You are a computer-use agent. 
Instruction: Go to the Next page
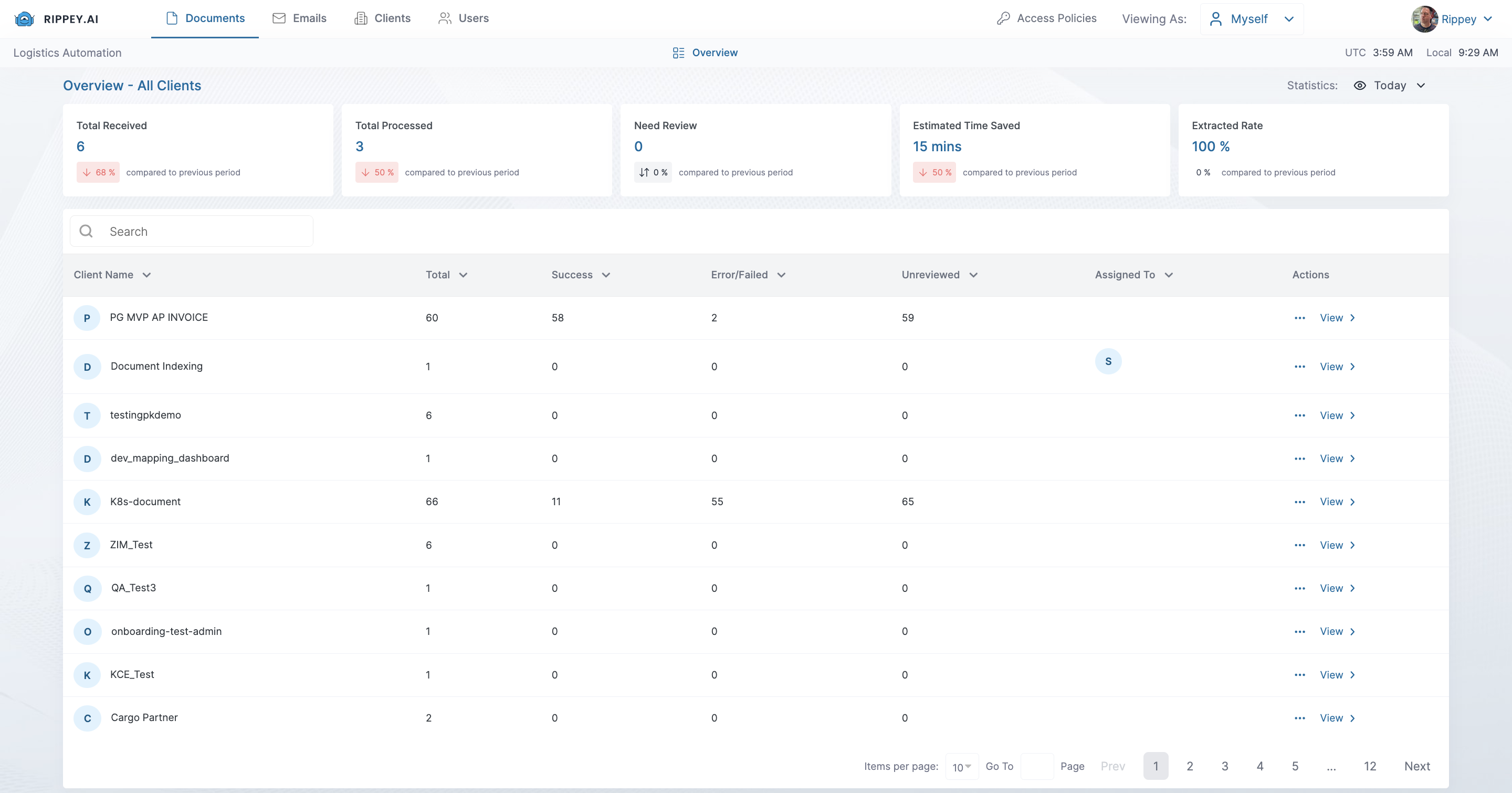coord(1416,766)
